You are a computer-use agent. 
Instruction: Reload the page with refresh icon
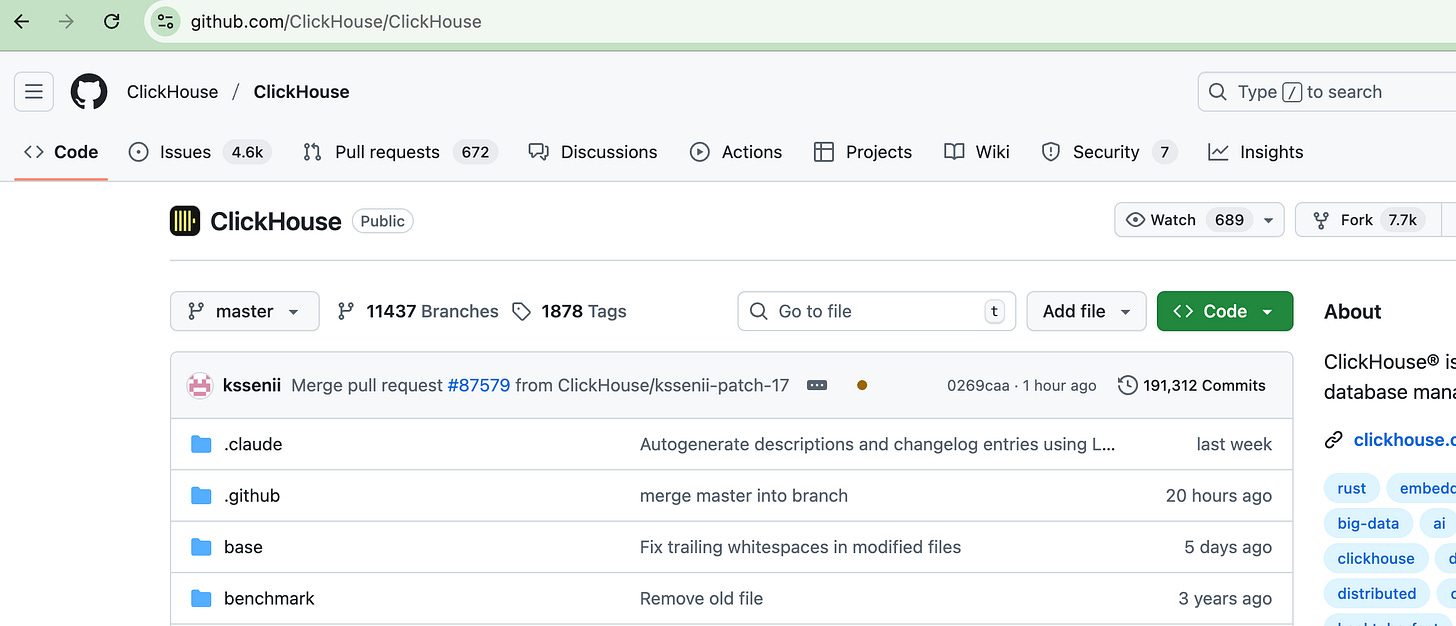(112, 21)
